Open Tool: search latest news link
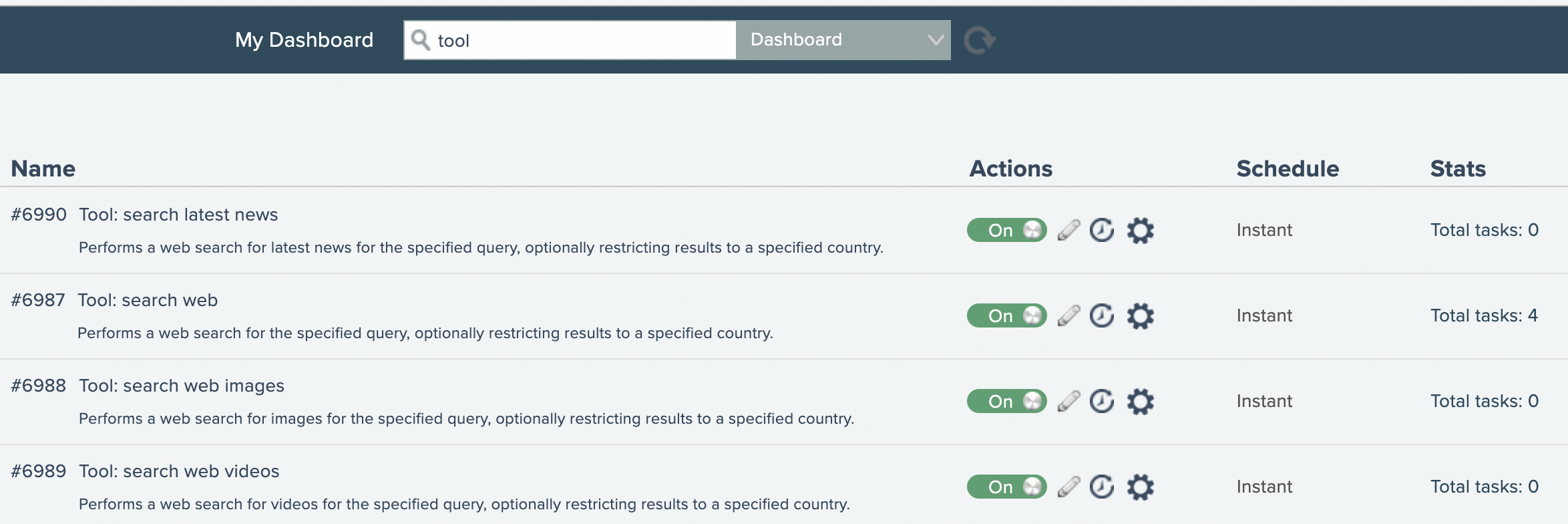 (x=178, y=215)
